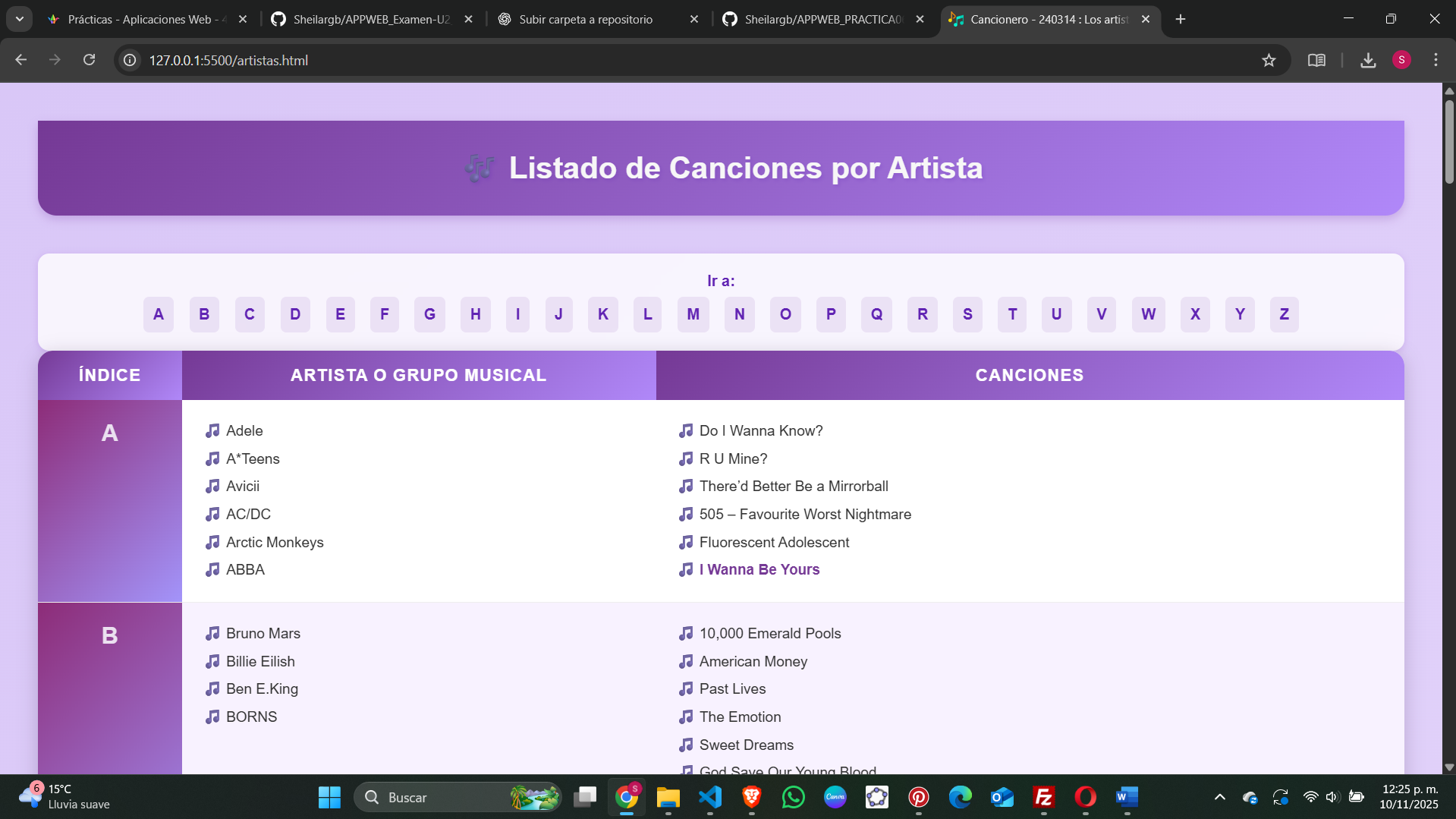
Task: Click the site information icon
Action: tap(131, 60)
